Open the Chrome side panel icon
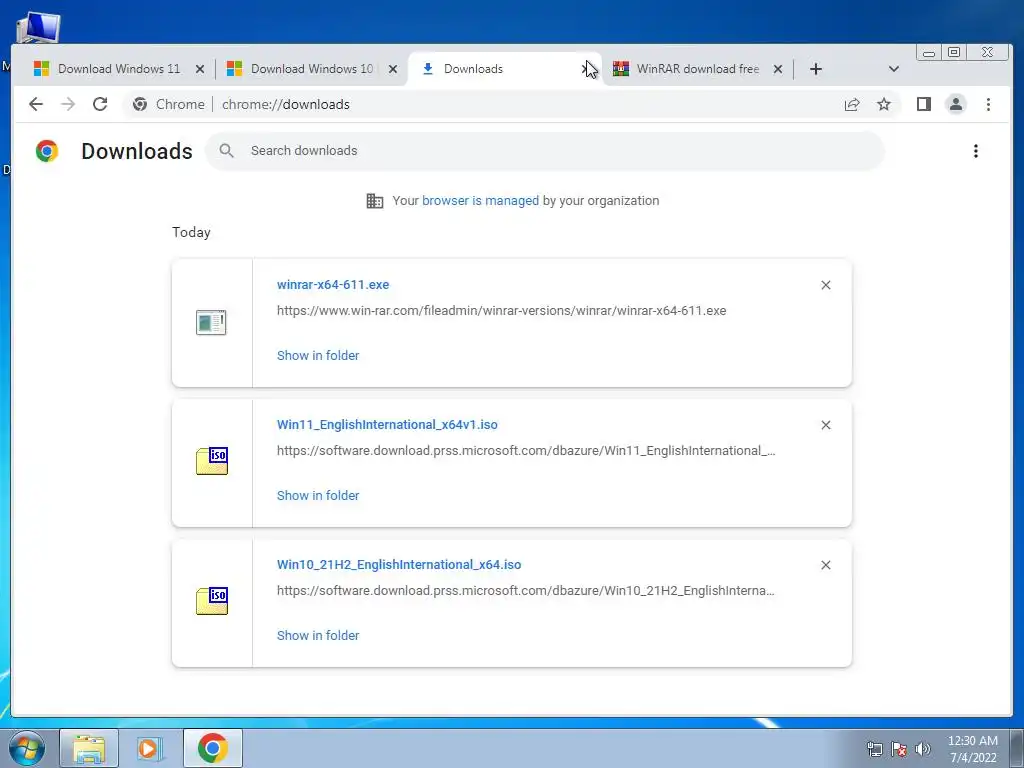 [923, 104]
